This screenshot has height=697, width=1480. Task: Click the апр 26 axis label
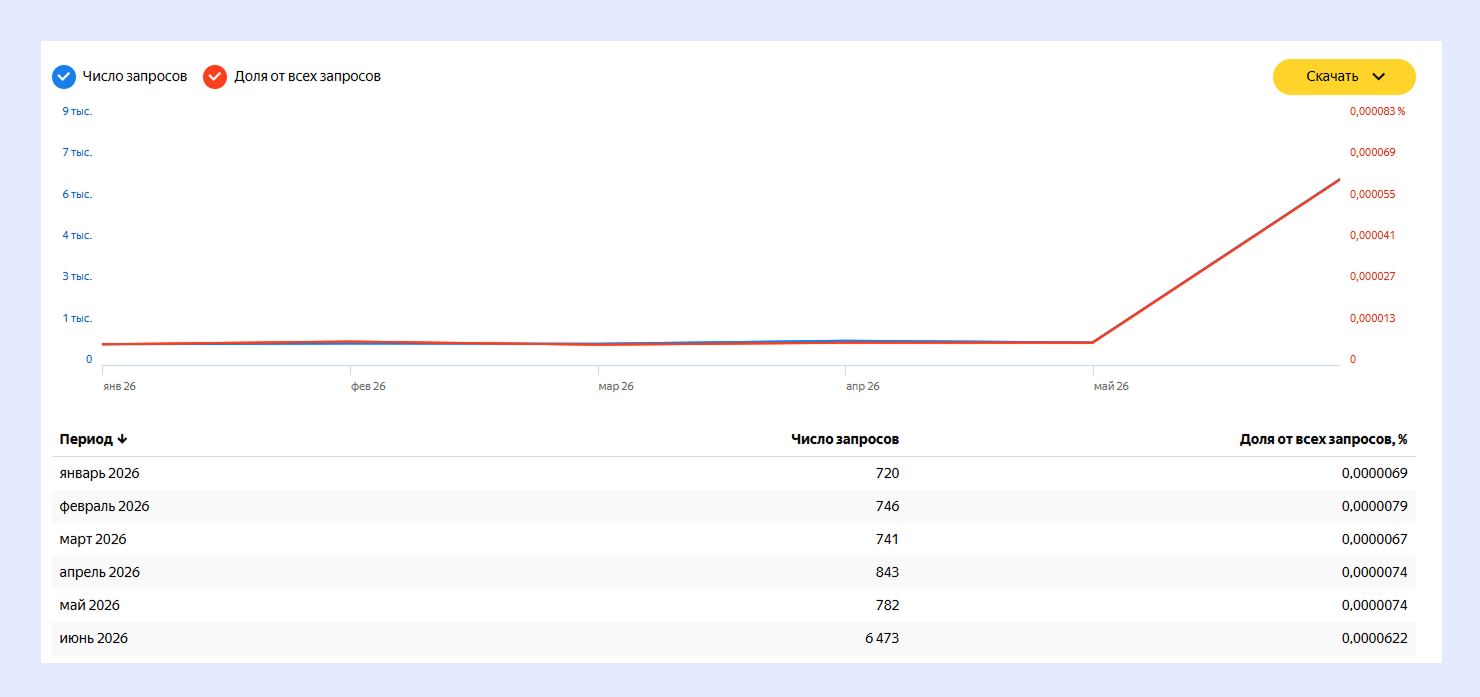[863, 386]
